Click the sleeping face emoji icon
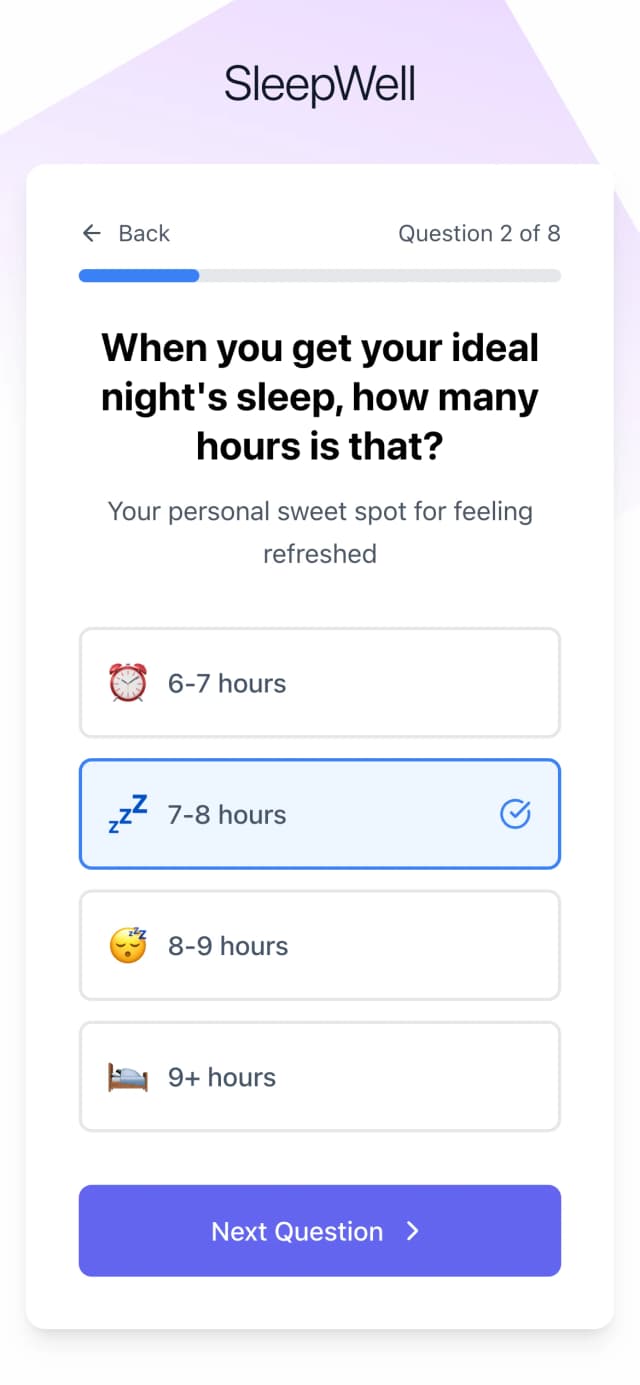640x1385 pixels. tap(127, 945)
